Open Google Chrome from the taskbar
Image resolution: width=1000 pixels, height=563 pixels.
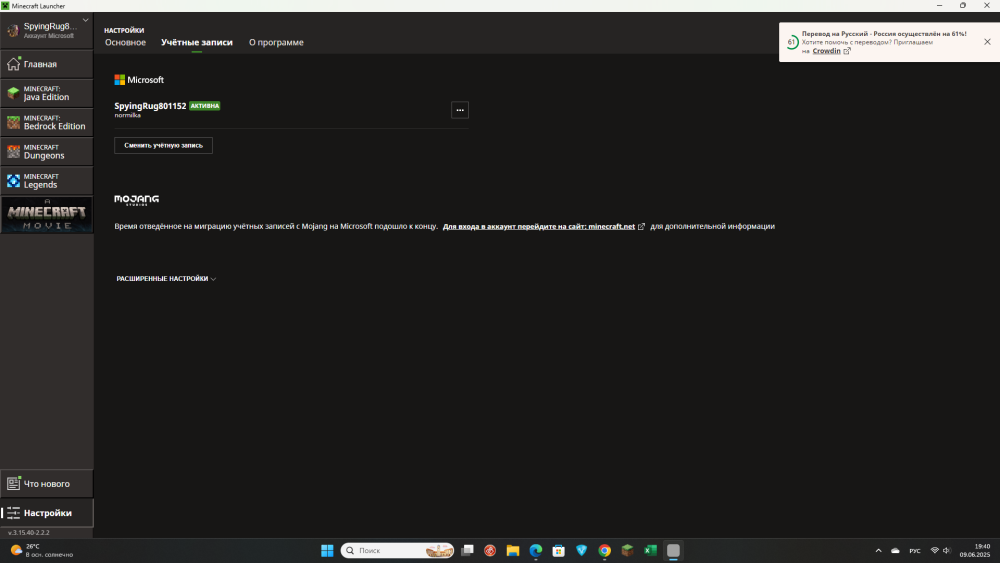click(605, 551)
